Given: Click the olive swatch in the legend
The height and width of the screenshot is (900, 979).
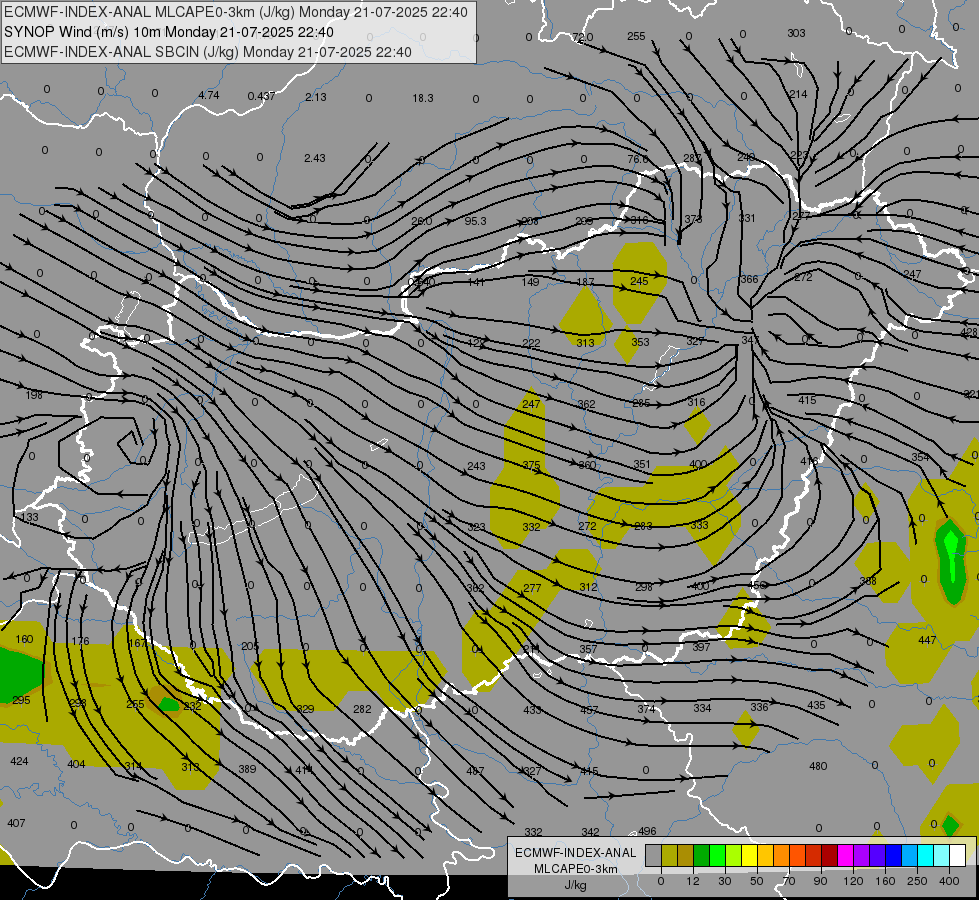Looking at the screenshot, I should point(669,855).
